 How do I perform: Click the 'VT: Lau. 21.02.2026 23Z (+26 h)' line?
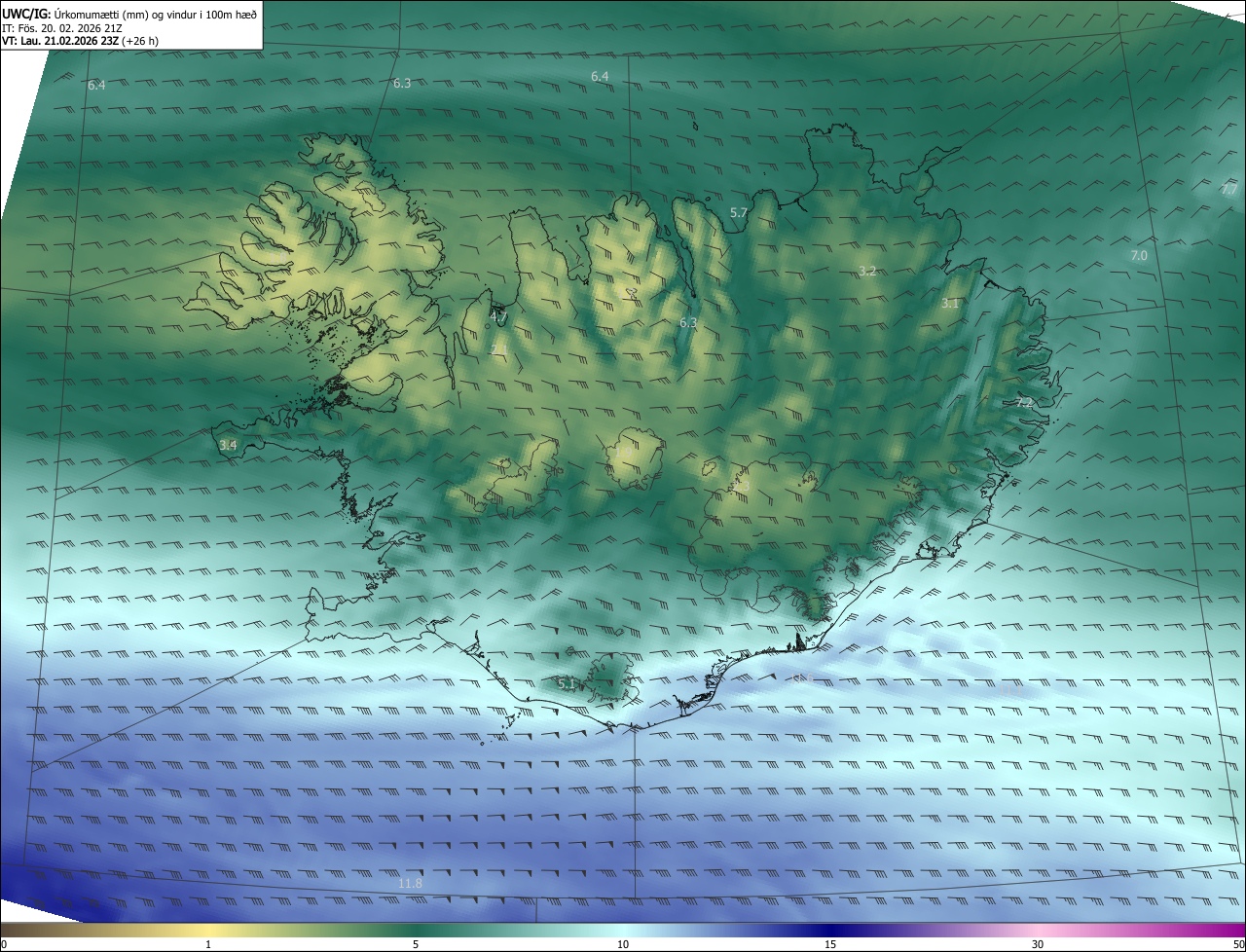point(80,41)
